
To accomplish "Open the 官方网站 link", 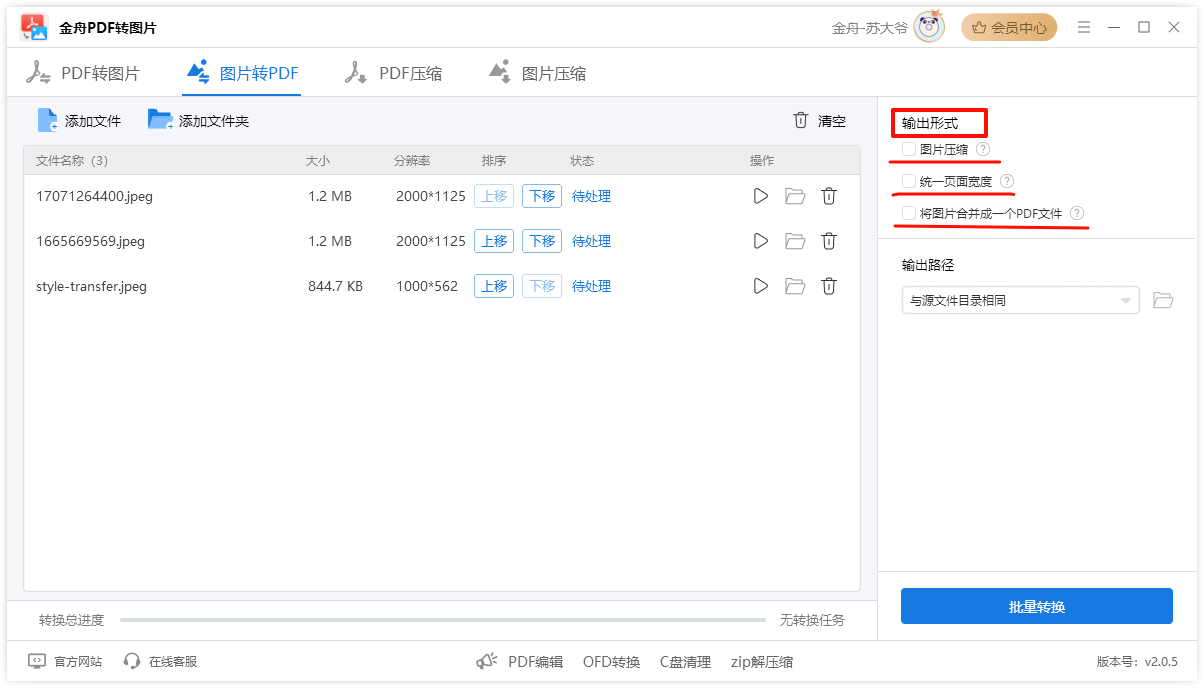I will click(66, 661).
